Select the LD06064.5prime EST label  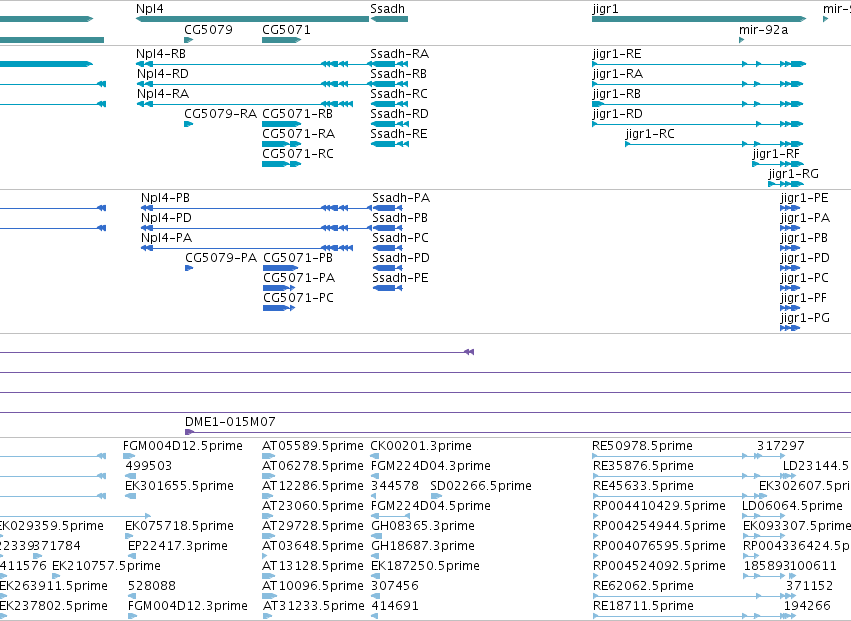(x=792, y=506)
